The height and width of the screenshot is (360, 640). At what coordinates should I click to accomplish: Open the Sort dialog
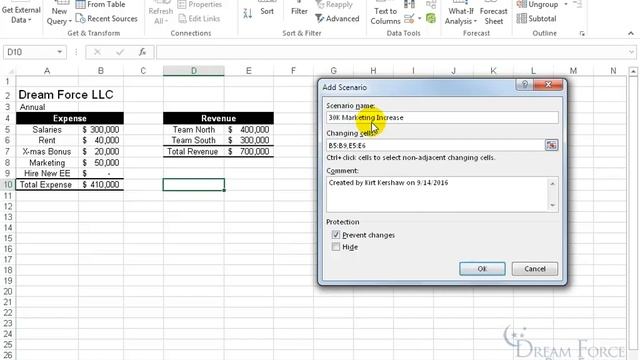(267, 11)
